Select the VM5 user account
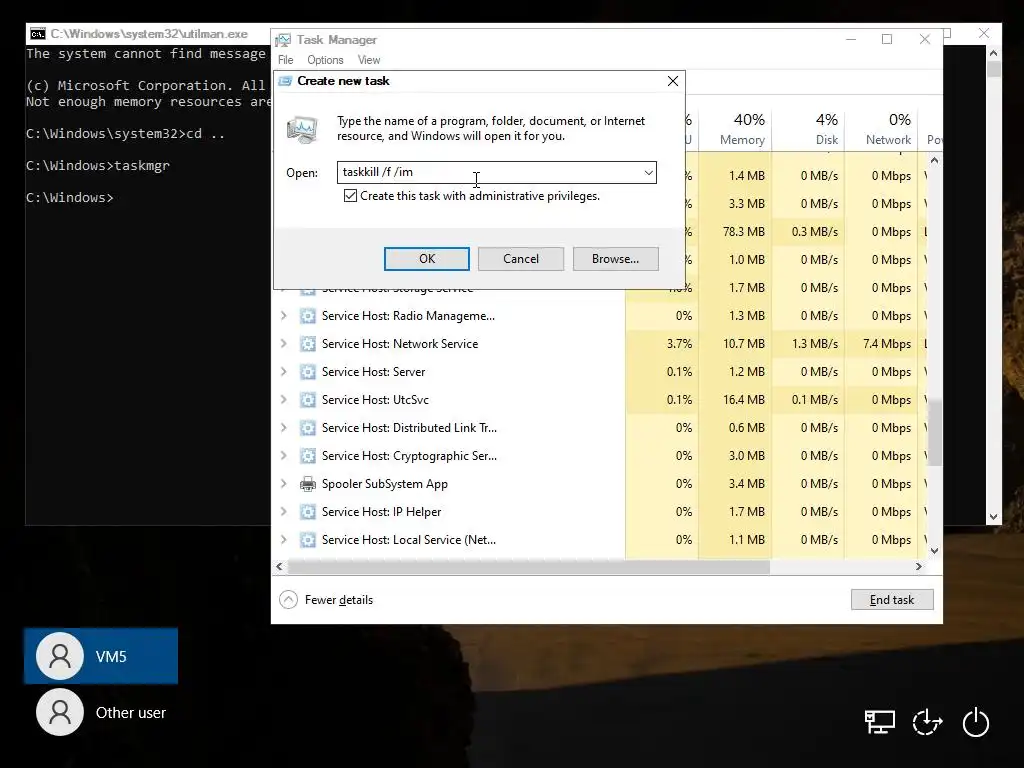Image resolution: width=1024 pixels, height=768 pixels. (x=101, y=656)
